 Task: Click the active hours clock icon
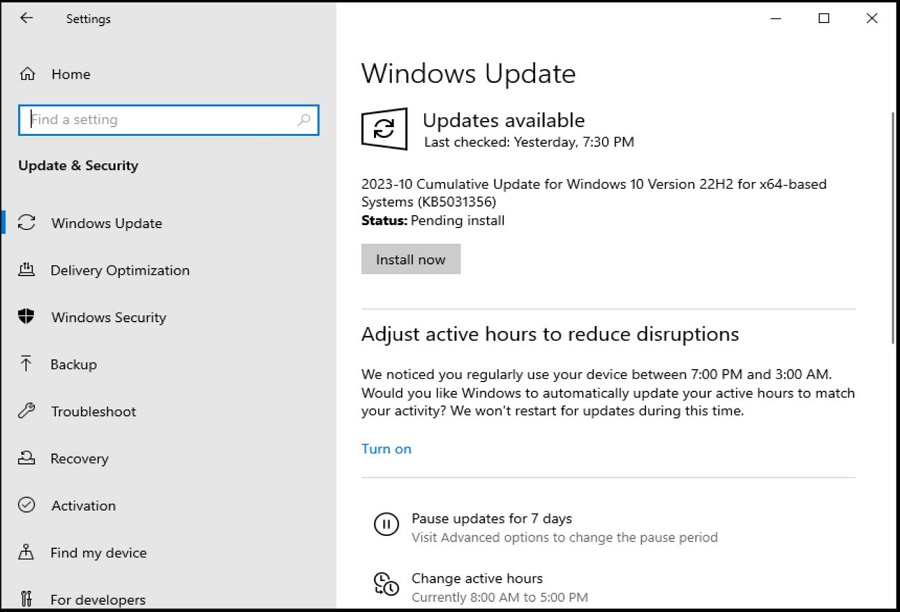click(386, 584)
